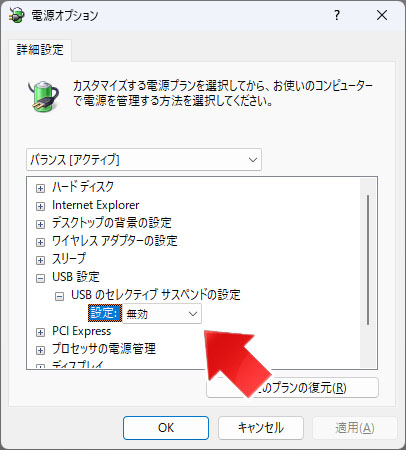406x450 pixels.
Task: Click the question mark help button
Action: pyautogui.click(x=337, y=15)
